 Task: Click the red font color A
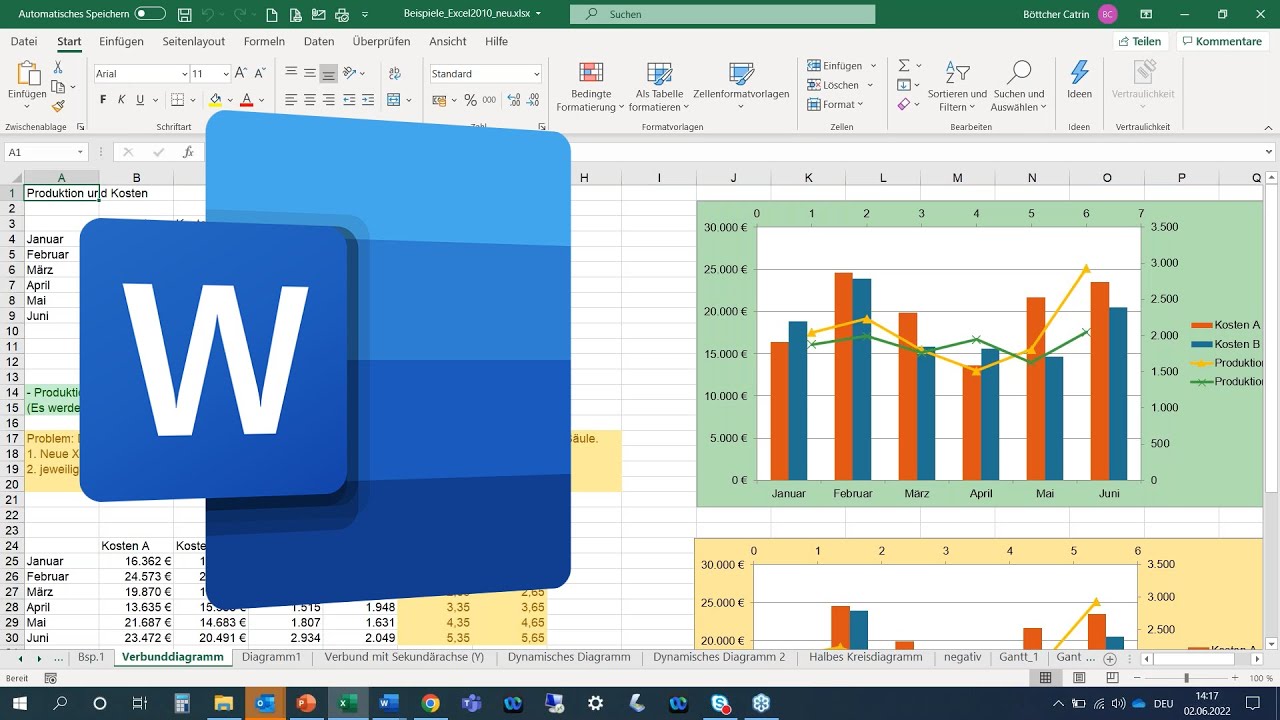point(245,100)
